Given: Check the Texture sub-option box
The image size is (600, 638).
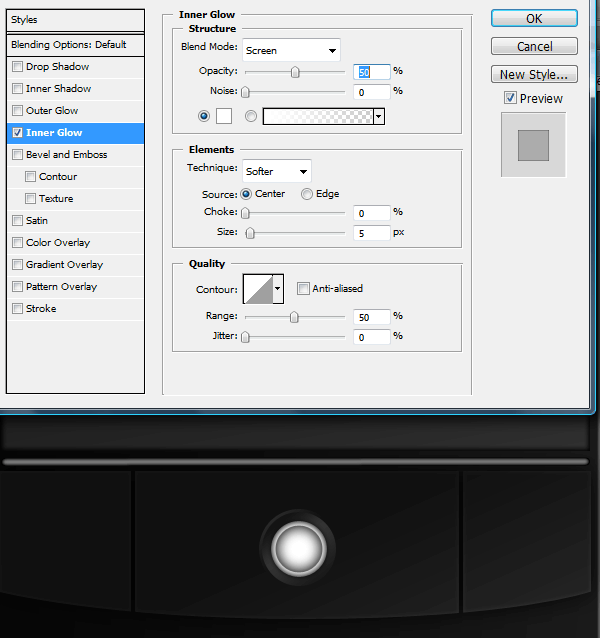Looking at the screenshot, I should click(31, 198).
